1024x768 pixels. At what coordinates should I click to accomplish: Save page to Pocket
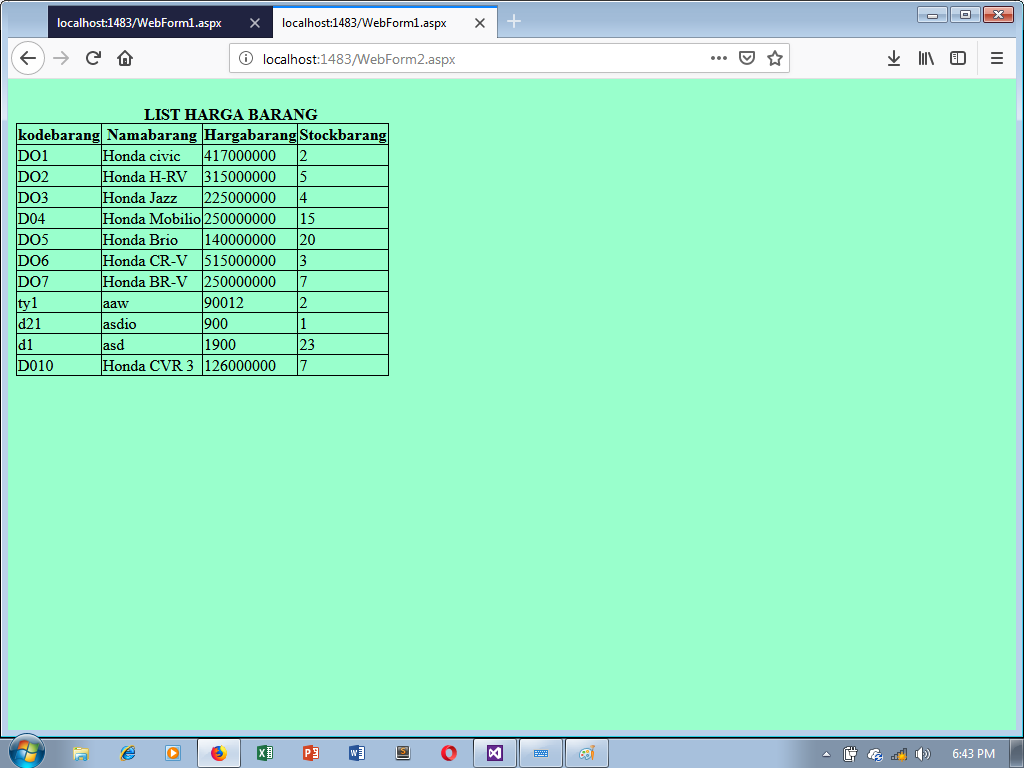click(746, 58)
